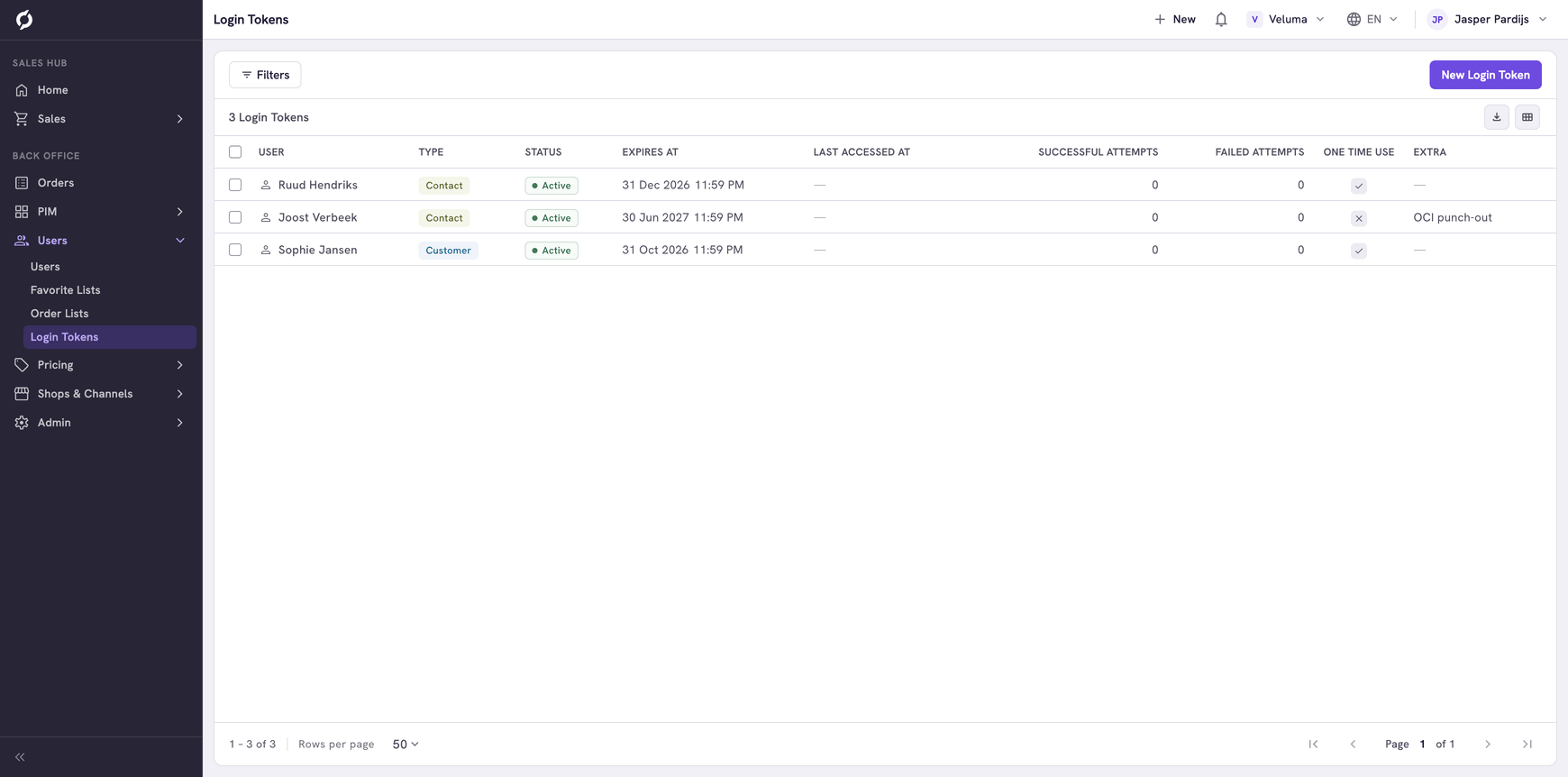Click Active status for Ruud Hendriks
The width and height of the screenshot is (1568, 777).
tap(552, 186)
